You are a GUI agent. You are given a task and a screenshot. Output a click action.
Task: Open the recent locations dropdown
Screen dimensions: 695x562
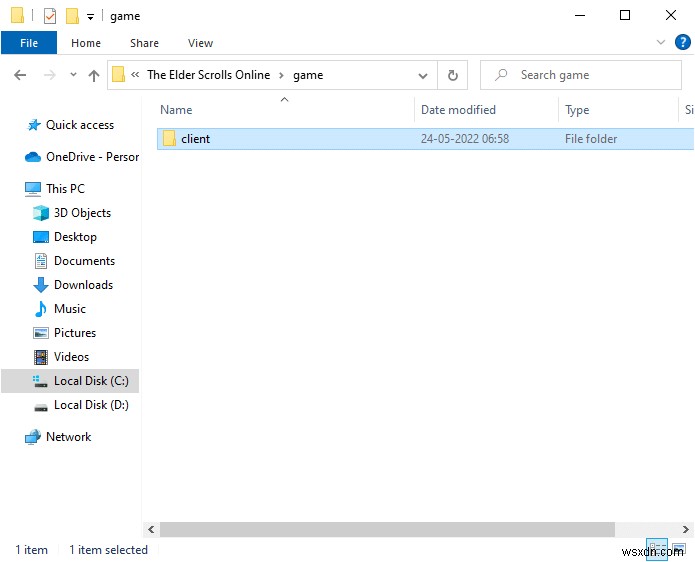click(73, 75)
